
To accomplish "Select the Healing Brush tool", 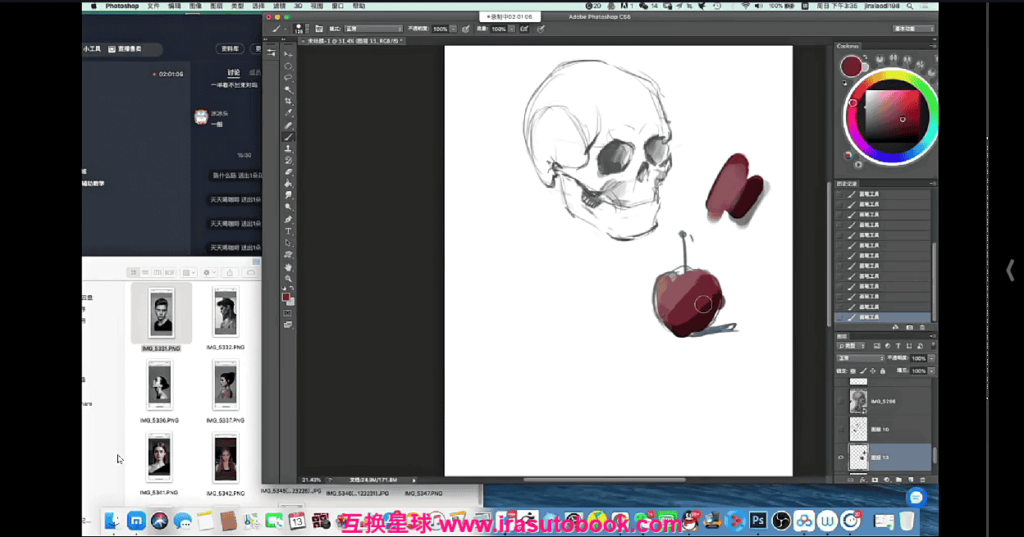I will 288,125.
